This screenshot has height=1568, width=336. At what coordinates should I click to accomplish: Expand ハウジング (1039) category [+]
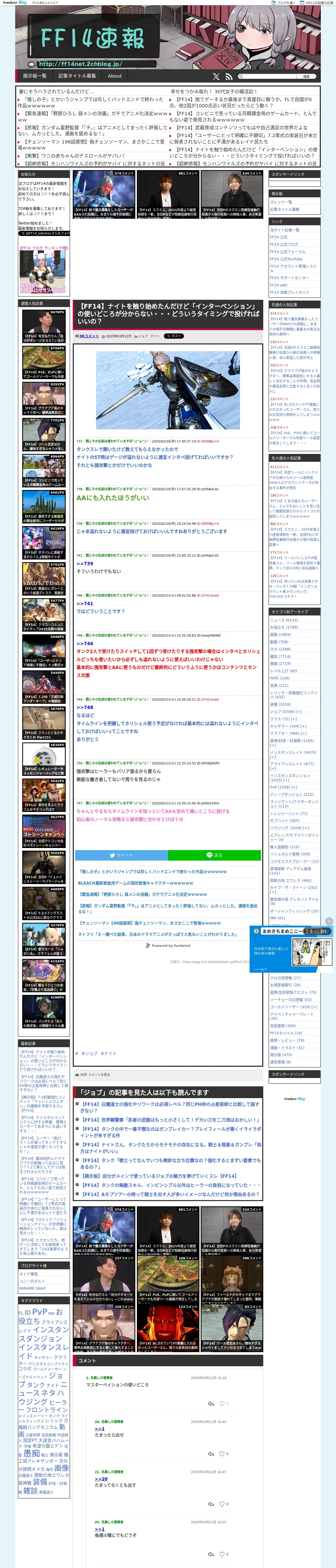coord(306,828)
